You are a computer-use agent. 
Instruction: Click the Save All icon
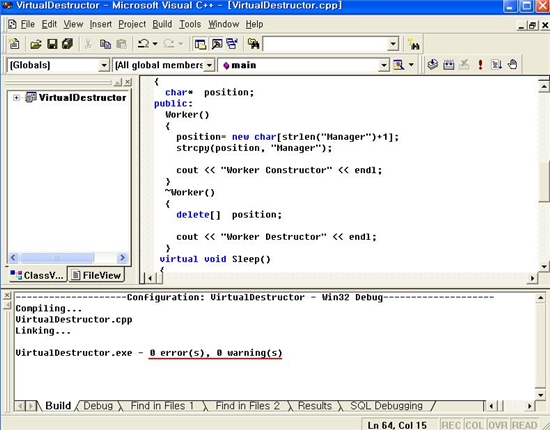coord(67,44)
